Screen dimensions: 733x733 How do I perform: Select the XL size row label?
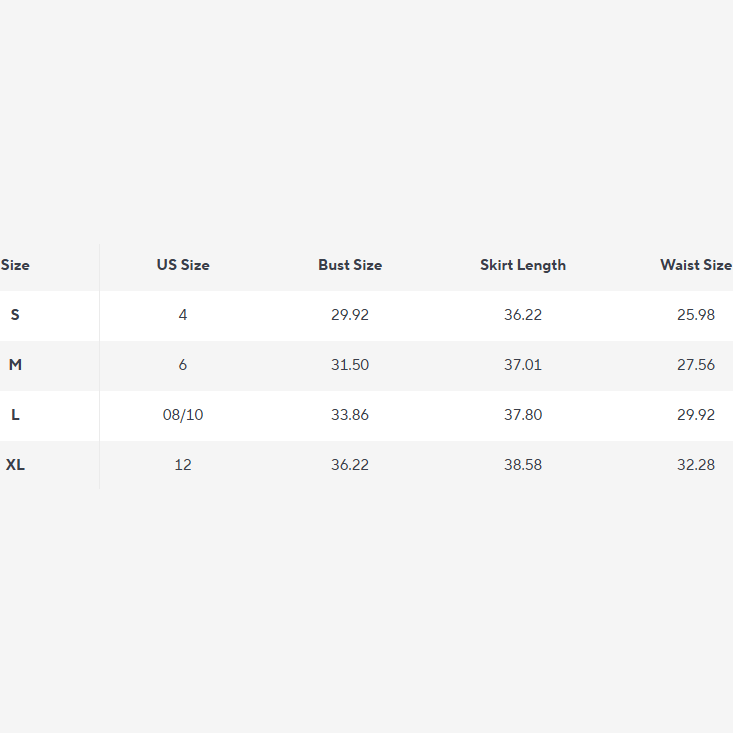click(15, 465)
